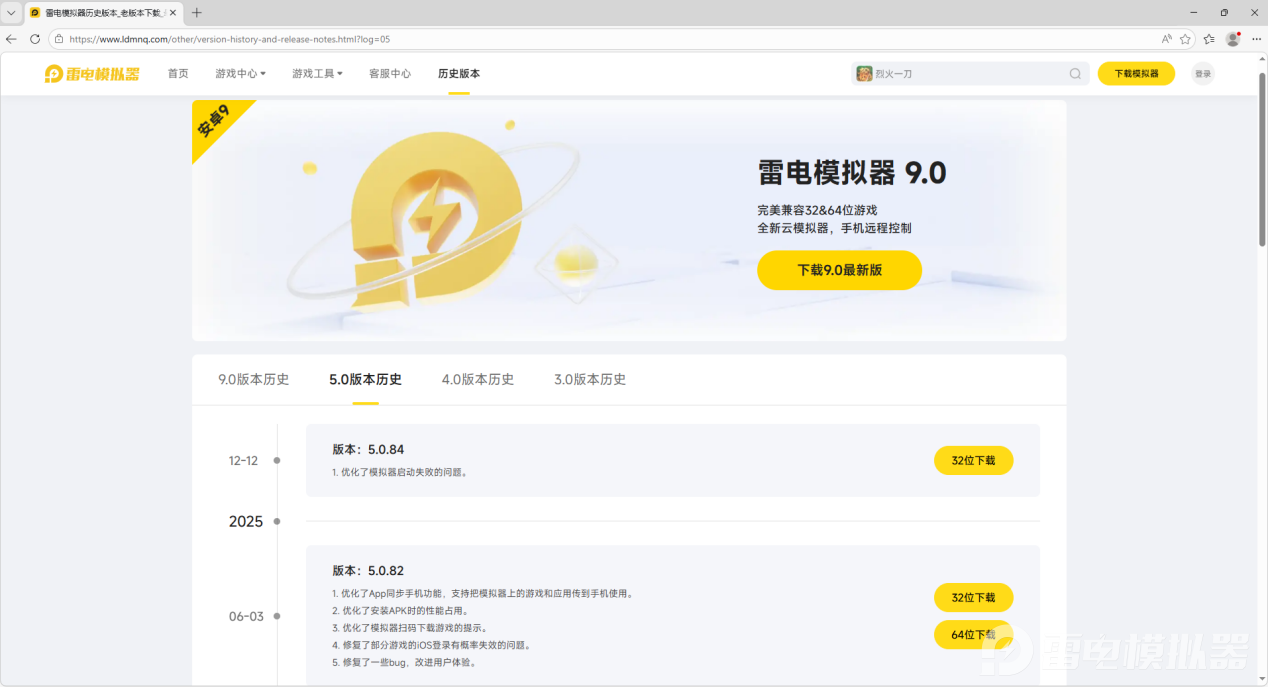Download 64位 for version 5.0.82
Viewport: 1268px width, 687px height.
[973, 635]
